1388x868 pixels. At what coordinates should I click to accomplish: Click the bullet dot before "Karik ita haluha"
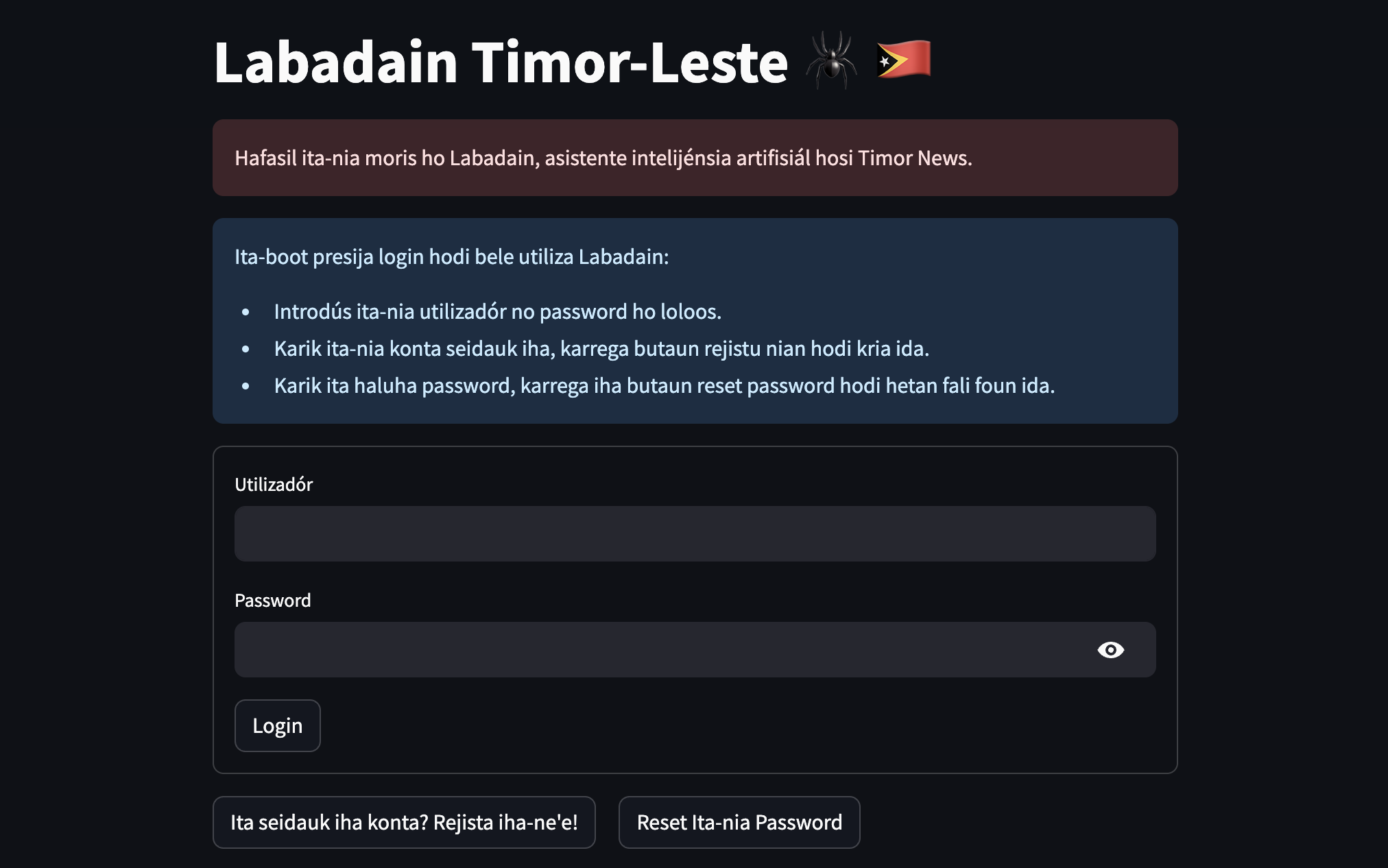246,387
